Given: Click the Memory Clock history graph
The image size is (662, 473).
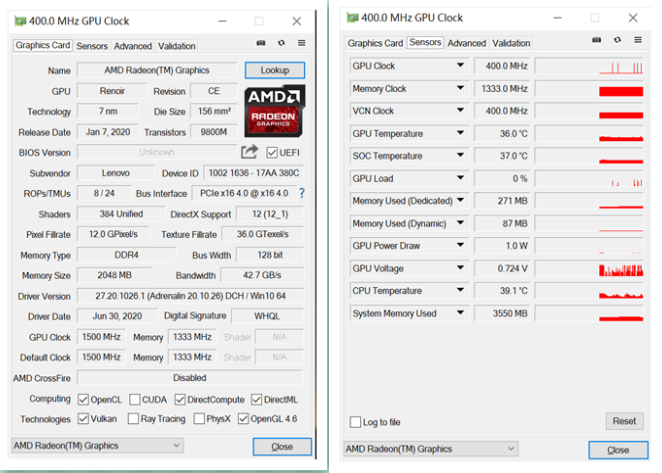Looking at the screenshot, I should 589,89.
